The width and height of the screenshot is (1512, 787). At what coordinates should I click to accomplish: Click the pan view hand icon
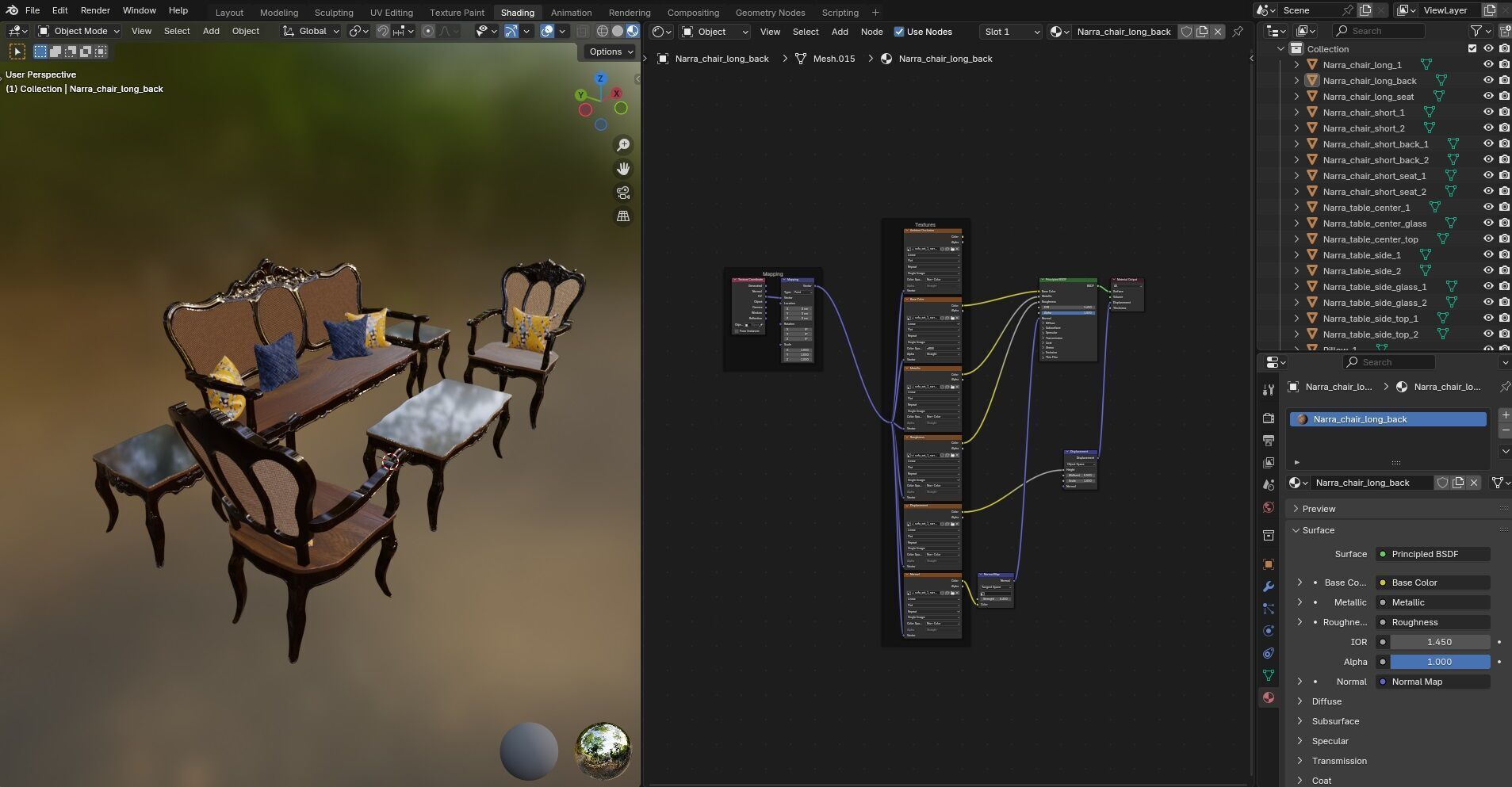[x=623, y=169]
